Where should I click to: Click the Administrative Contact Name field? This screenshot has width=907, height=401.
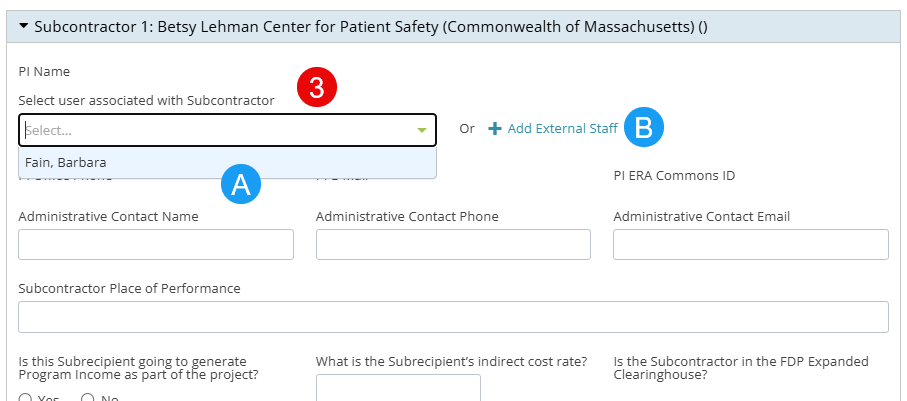156,244
